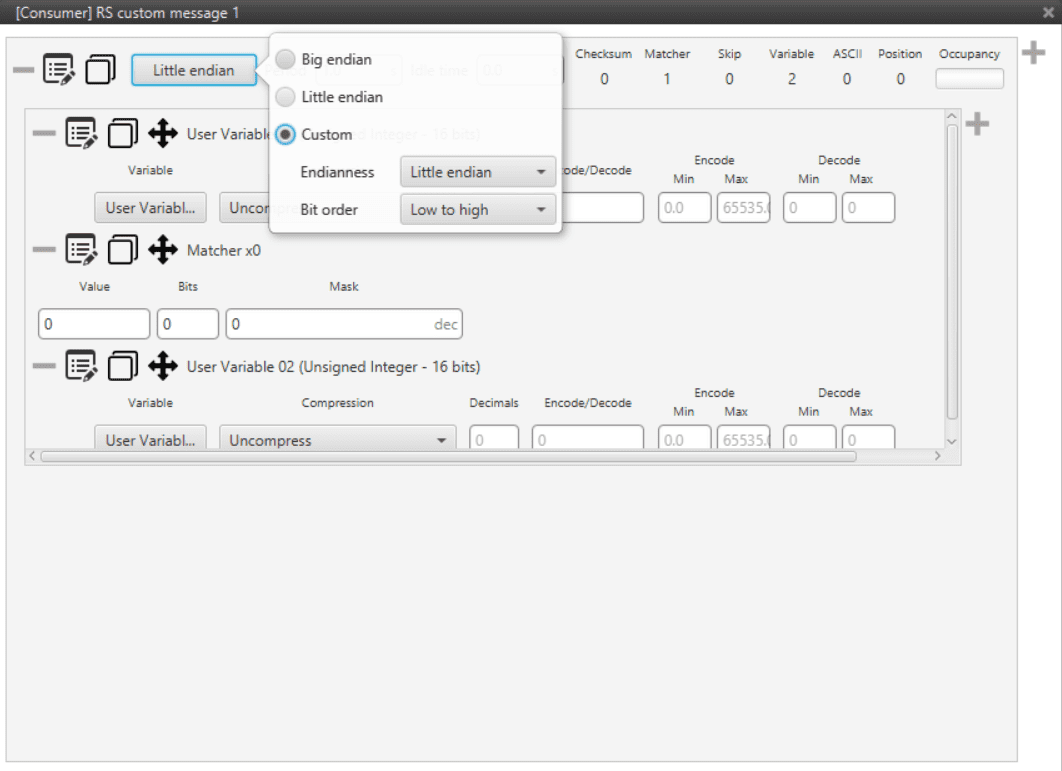Duplicate the Matcher x0 row
Image resolution: width=1062 pixels, height=771 pixels.
[123, 250]
